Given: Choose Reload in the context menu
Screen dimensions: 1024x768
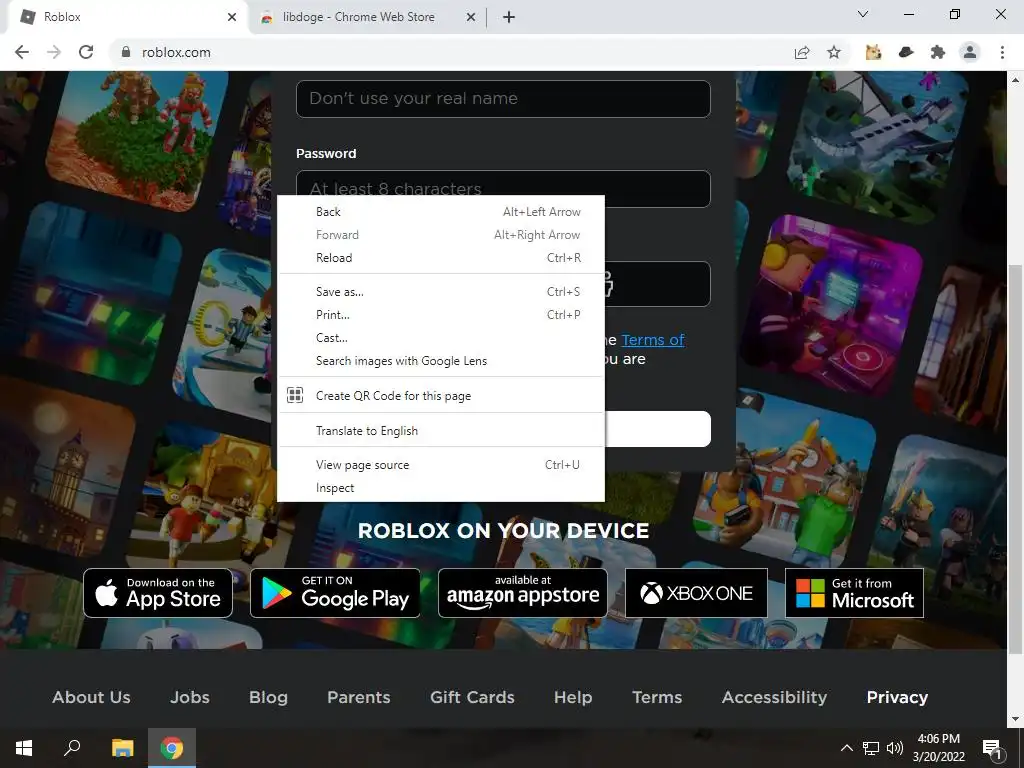Looking at the screenshot, I should click(x=441, y=258).
